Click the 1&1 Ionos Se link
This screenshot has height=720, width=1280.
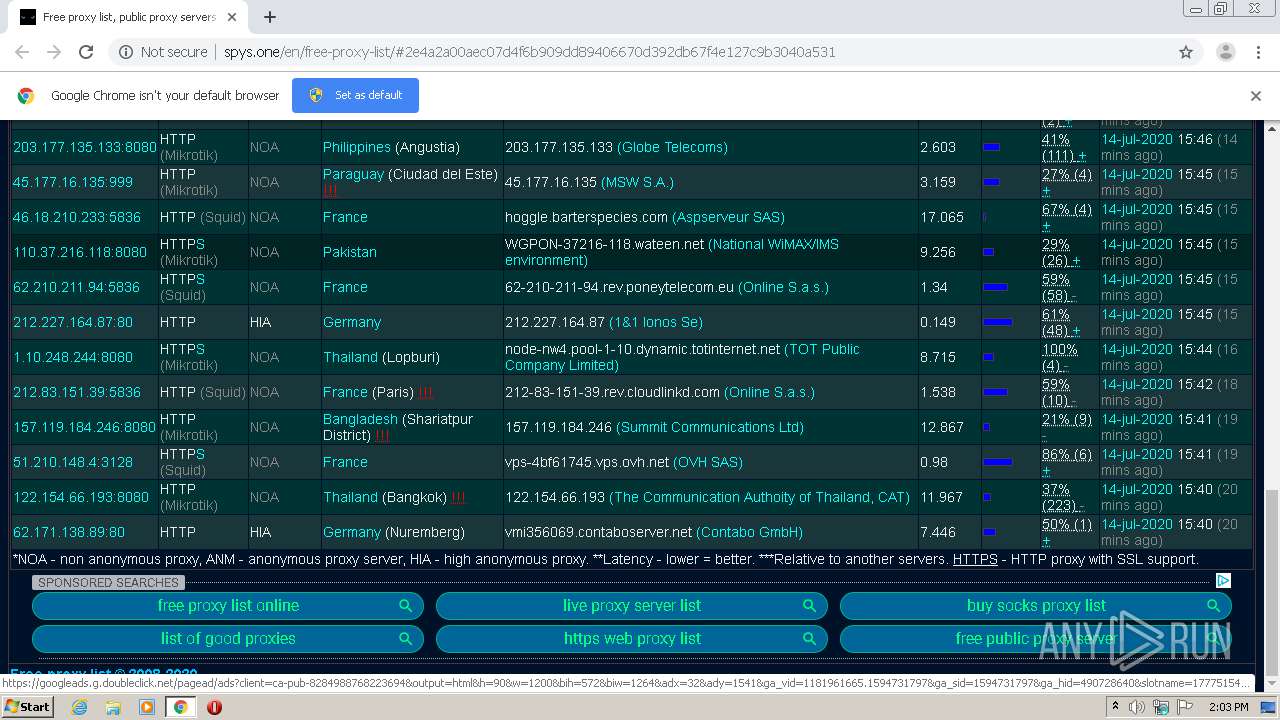[656, 322]
